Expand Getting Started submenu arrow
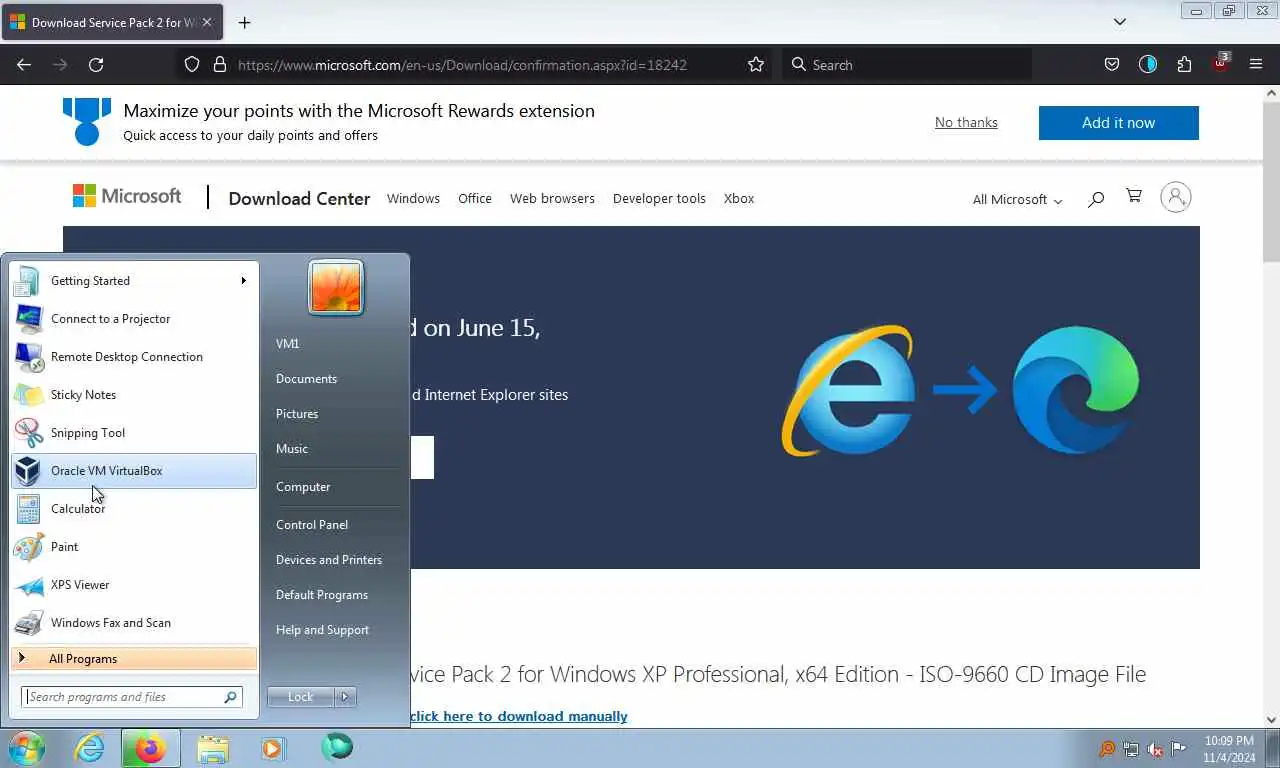Viewport: 1280px width, 768px height. coord(243,281)
